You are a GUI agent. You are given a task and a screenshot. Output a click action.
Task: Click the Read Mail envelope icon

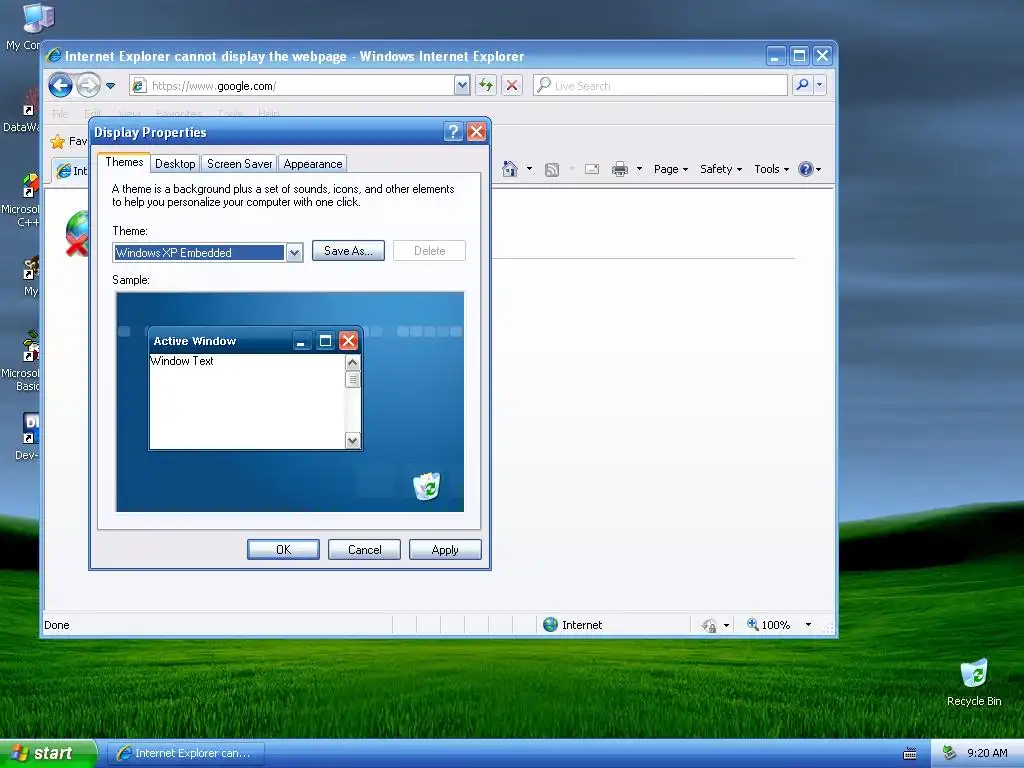coord(592,169)
